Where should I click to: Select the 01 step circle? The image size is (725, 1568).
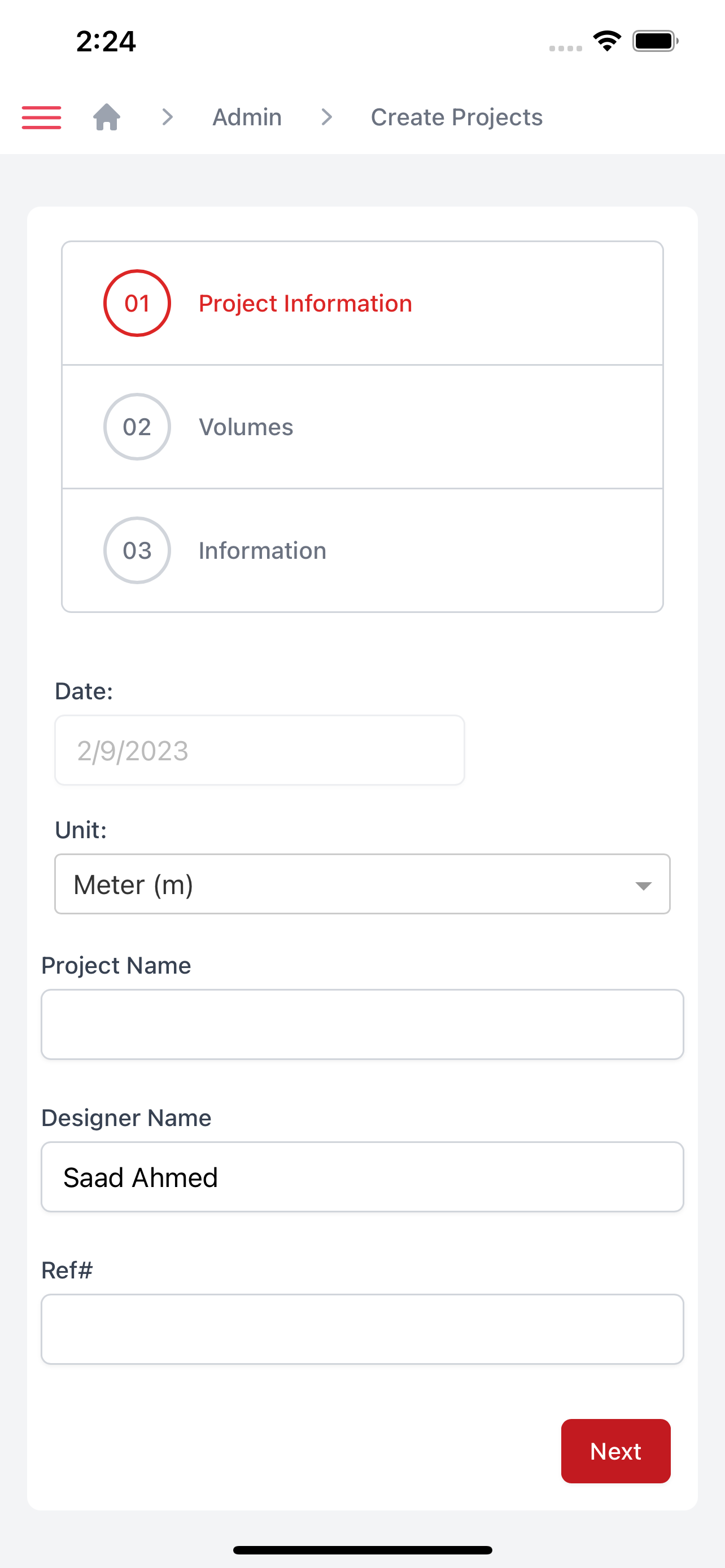(137, 303)
